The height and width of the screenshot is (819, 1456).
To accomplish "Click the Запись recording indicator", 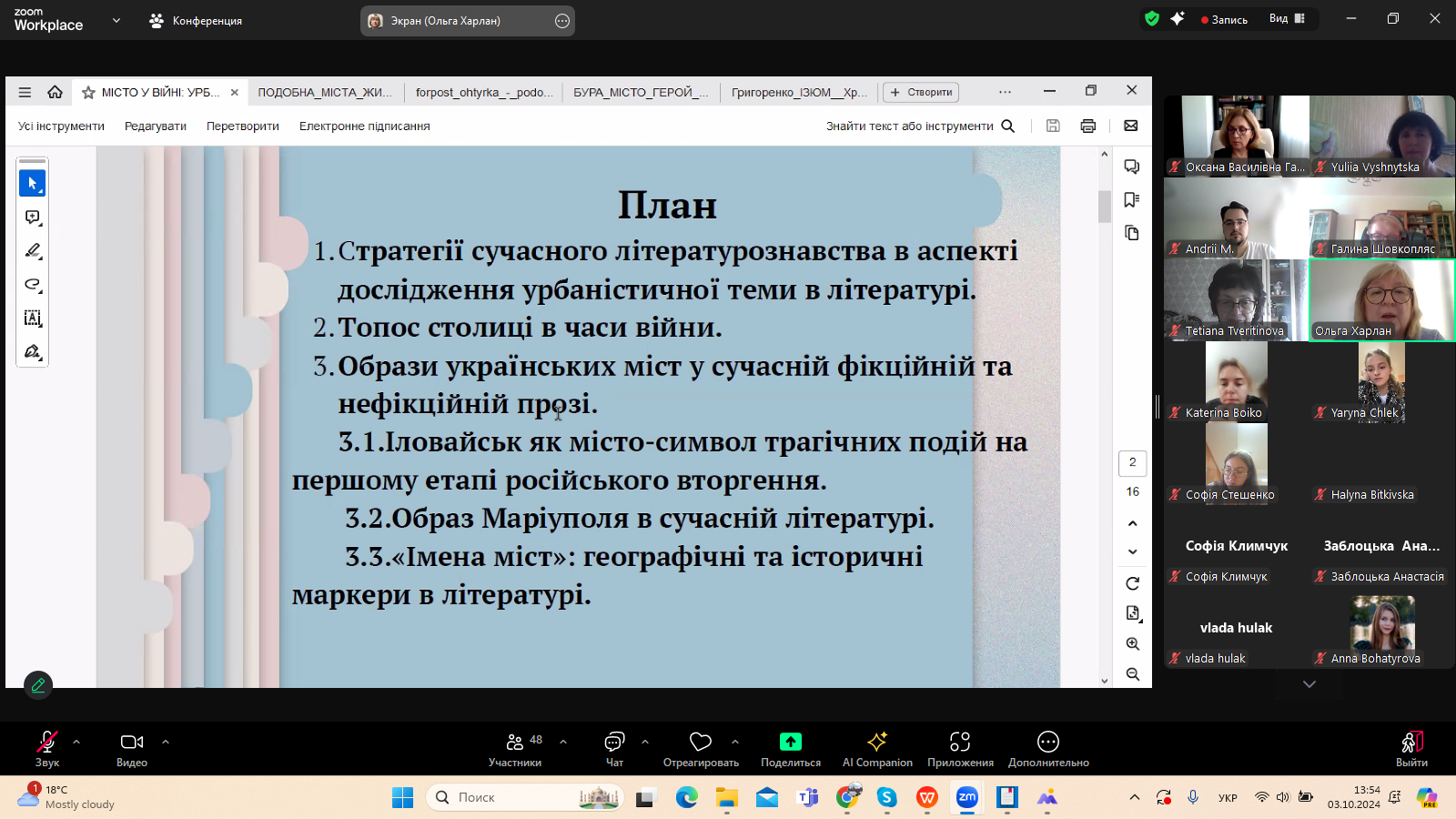I will click(1224, 19).
